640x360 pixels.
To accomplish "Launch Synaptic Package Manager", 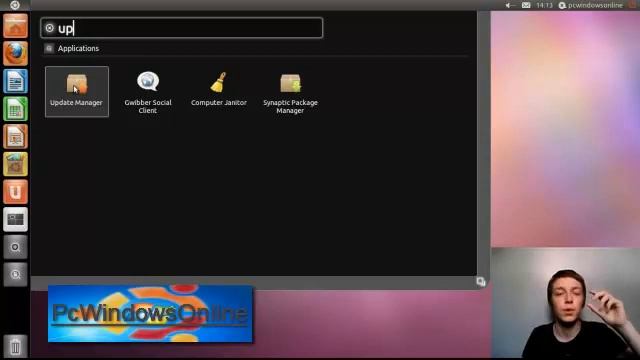I will point(290,93).
